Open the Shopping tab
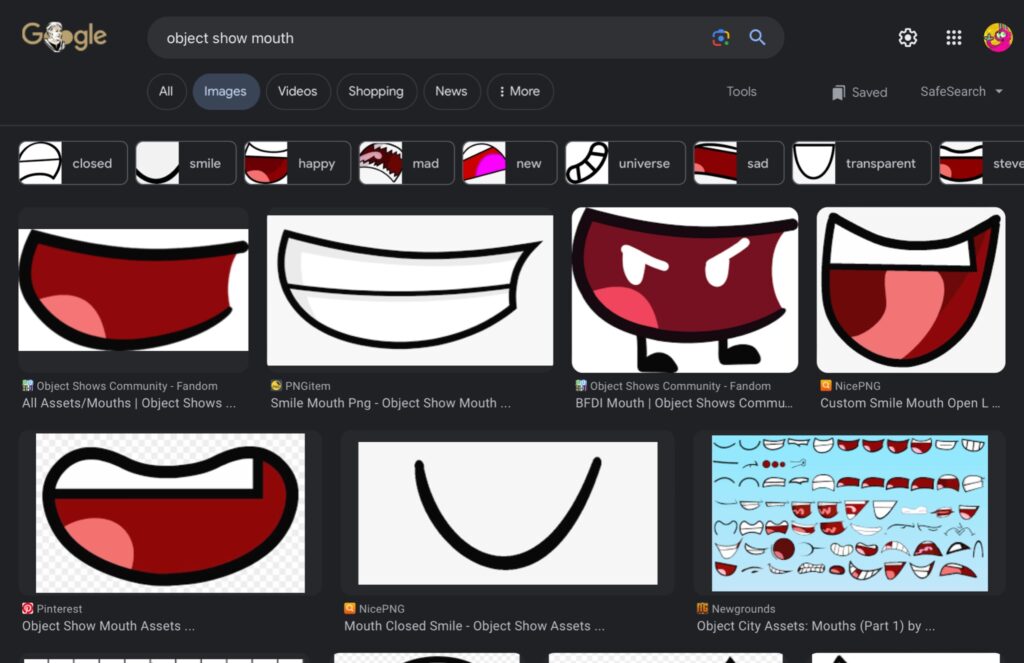Viewport: 1024px width, 663px height. click(376, 91)
